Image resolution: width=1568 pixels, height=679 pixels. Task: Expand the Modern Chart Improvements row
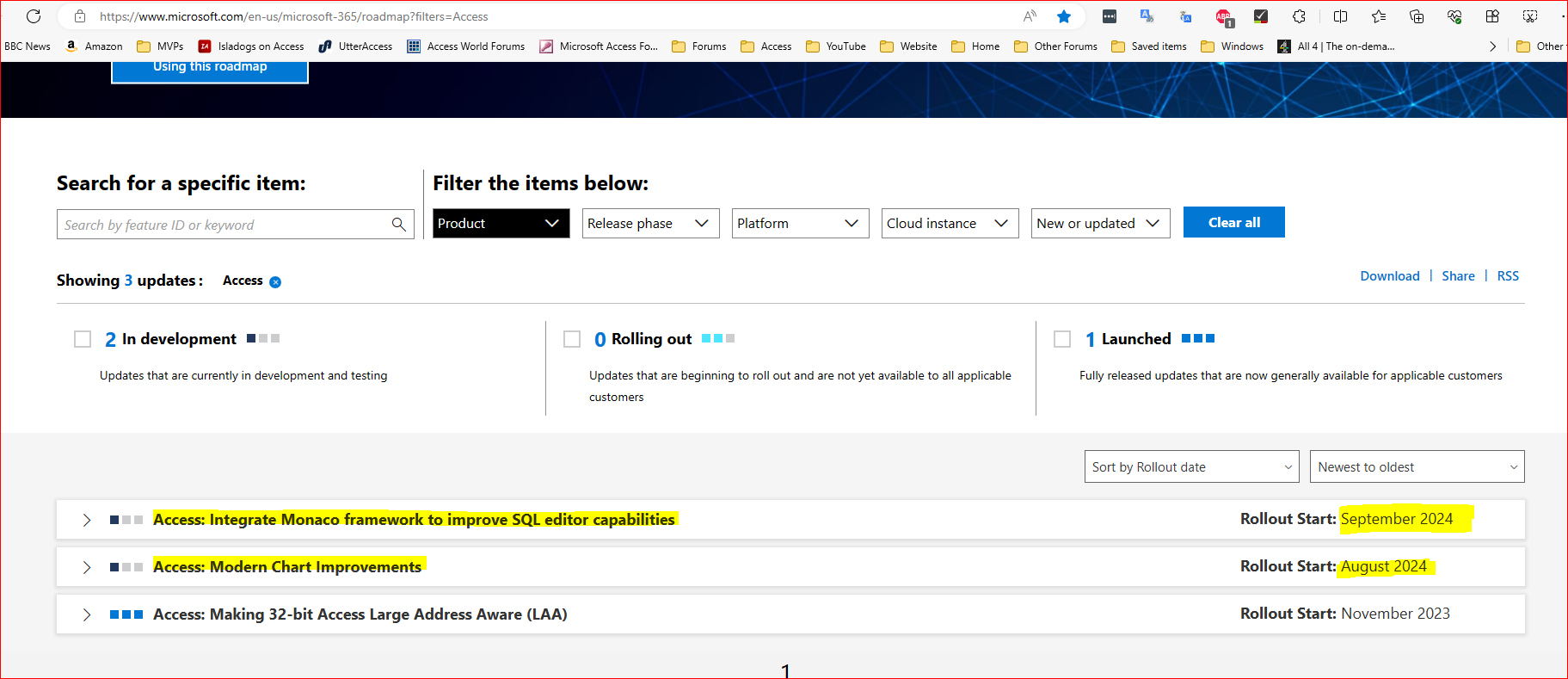[x=87, y=567]
